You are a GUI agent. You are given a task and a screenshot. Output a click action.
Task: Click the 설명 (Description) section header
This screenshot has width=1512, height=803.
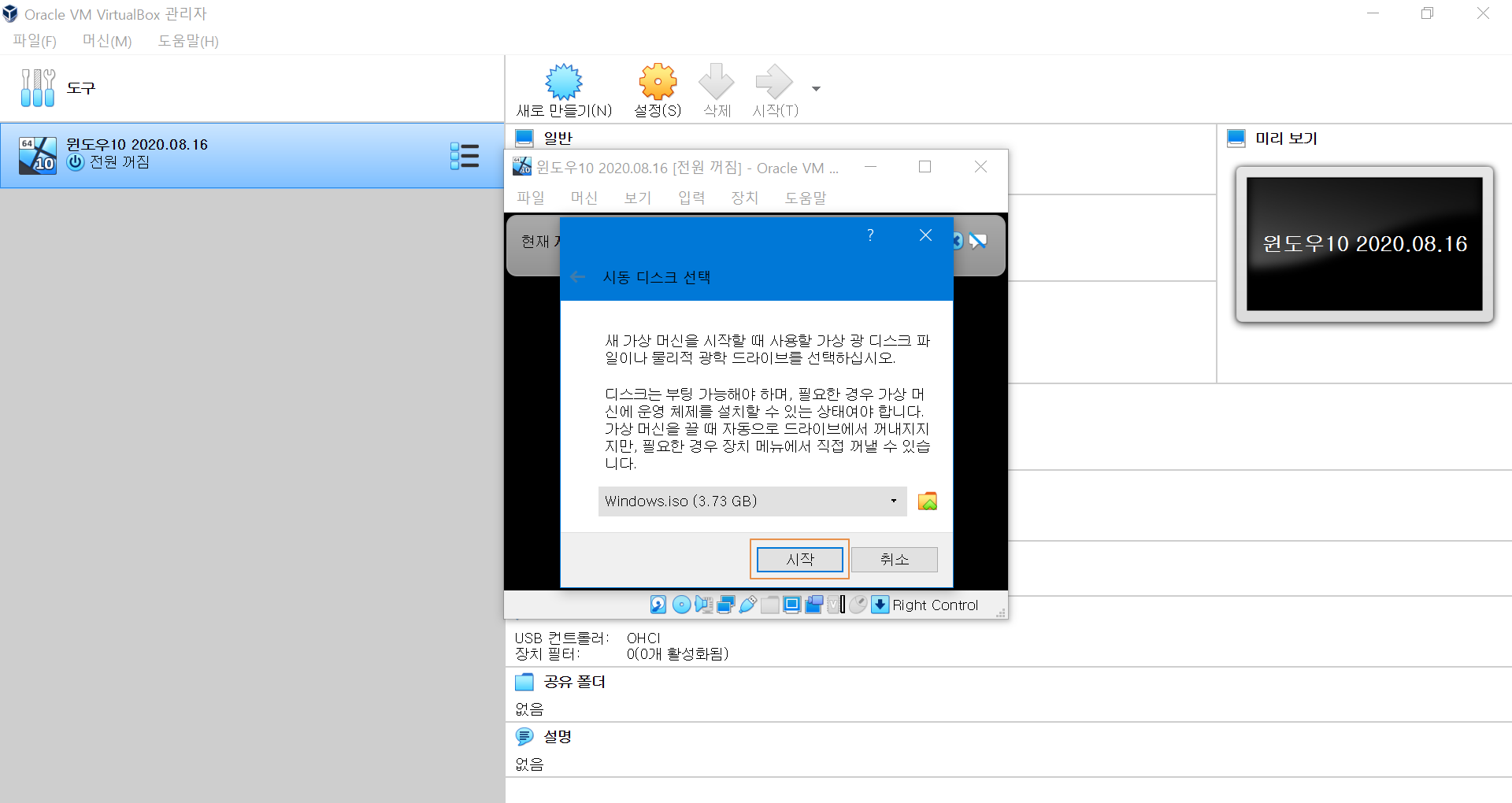pos(558,737)
